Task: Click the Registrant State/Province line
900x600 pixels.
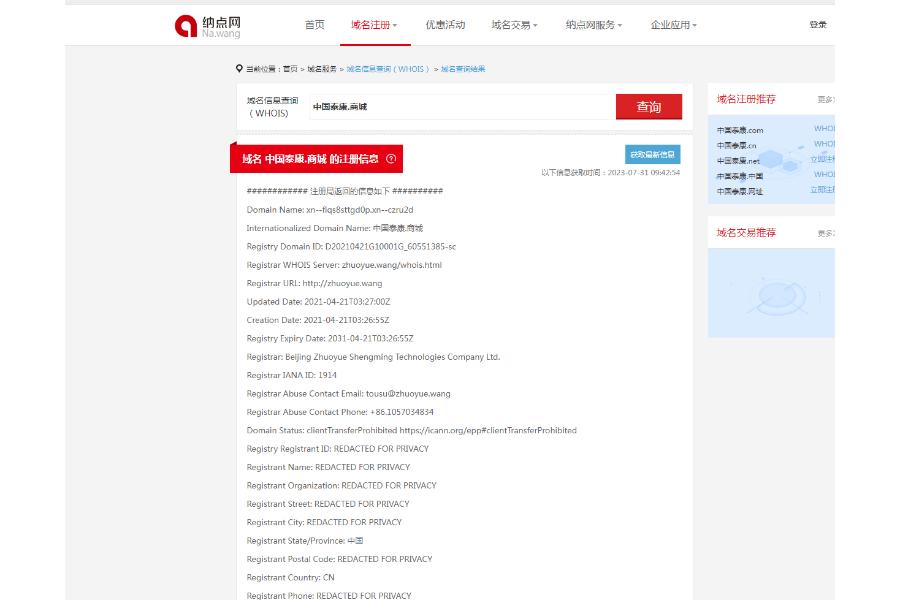Action: coord(305,540)
